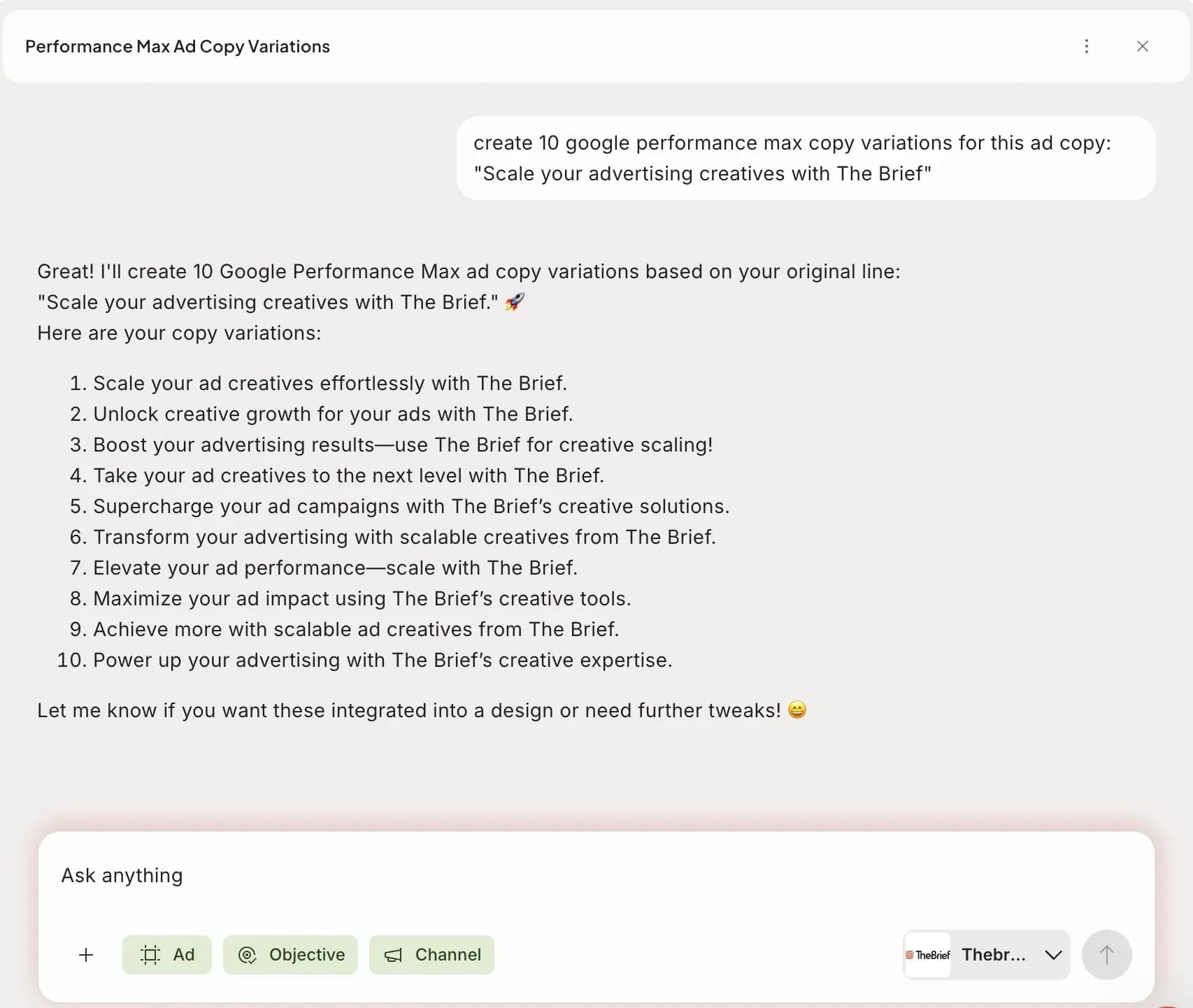Select the Objective chip
Image resolution: width=1193 pixels, height=1008 pixels.
[290, 955]
